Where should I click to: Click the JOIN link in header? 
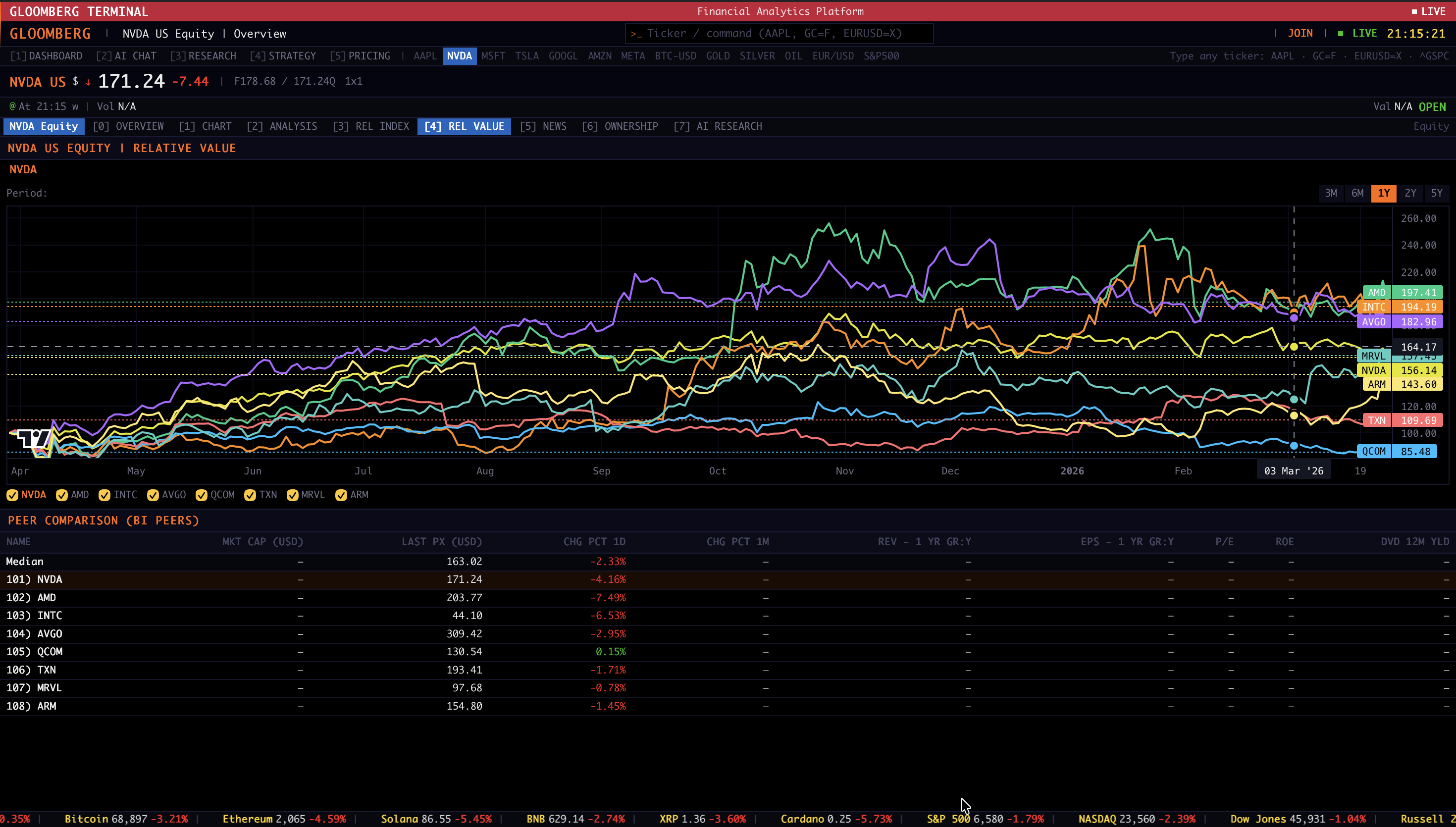pos(1300,34)
